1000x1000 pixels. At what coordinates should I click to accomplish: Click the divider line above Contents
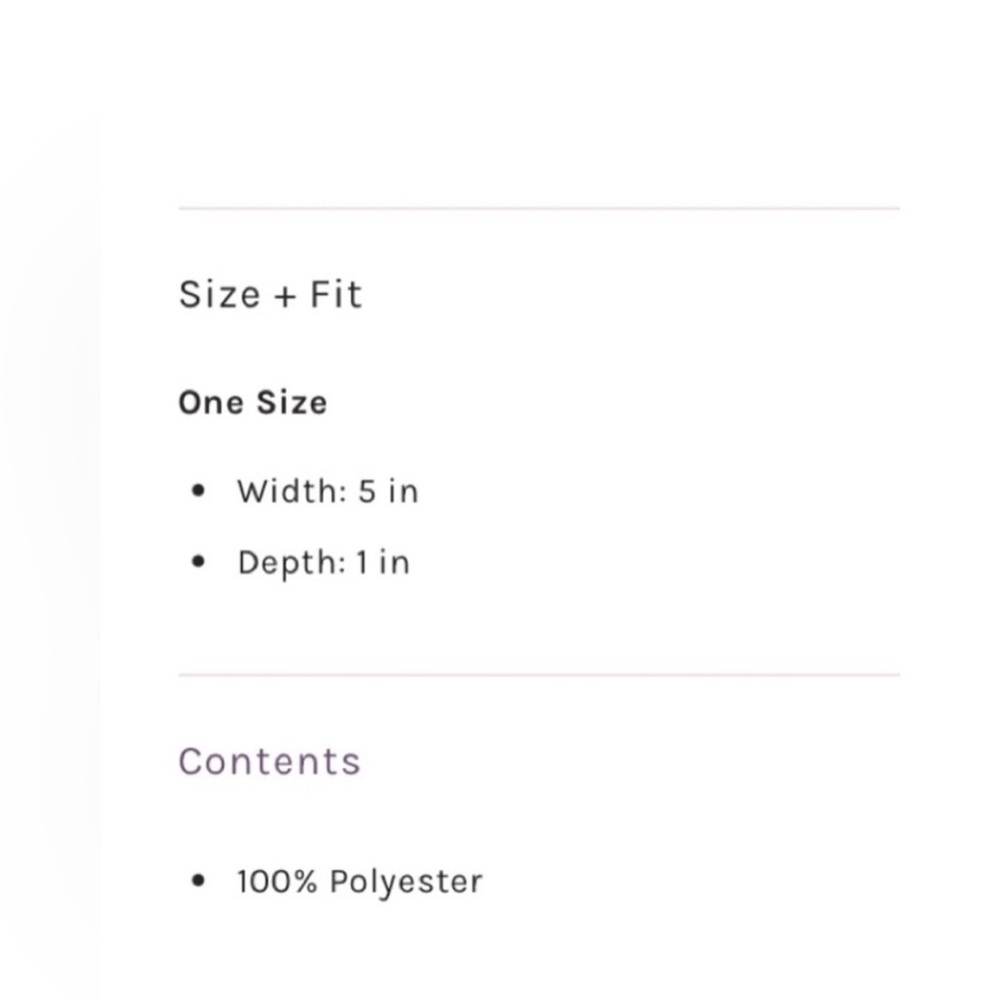click(540, 674)
